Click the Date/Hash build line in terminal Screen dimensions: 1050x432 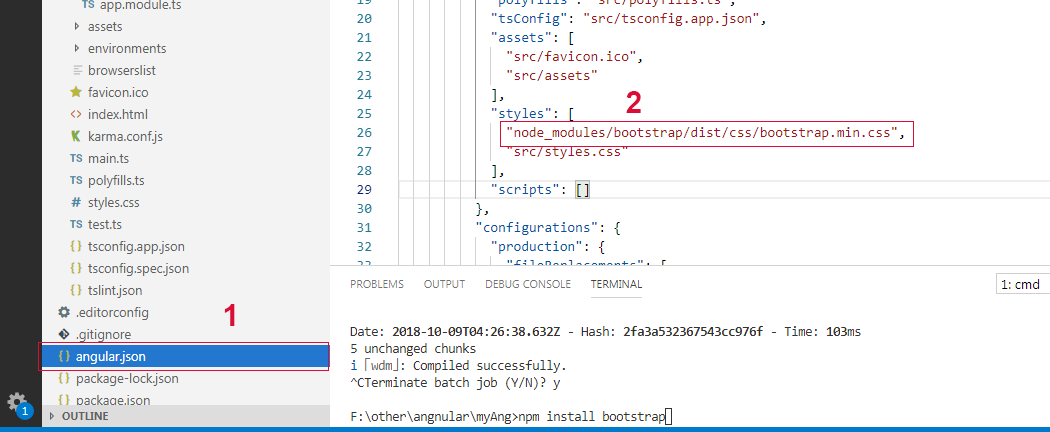(x=605, y=332)
